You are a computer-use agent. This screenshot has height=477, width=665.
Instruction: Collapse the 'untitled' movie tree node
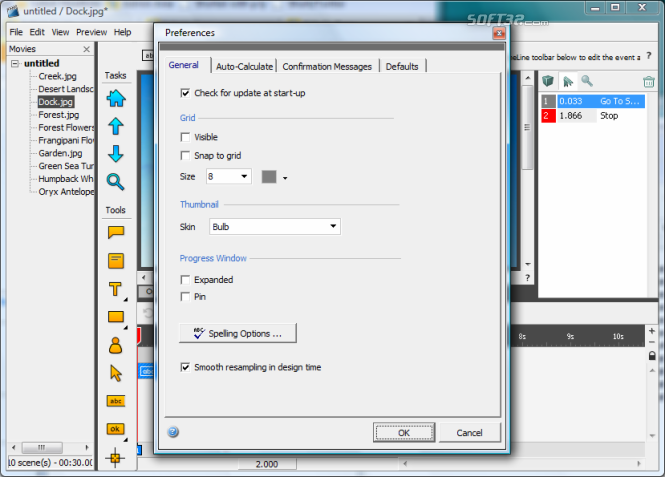point(15,64)
